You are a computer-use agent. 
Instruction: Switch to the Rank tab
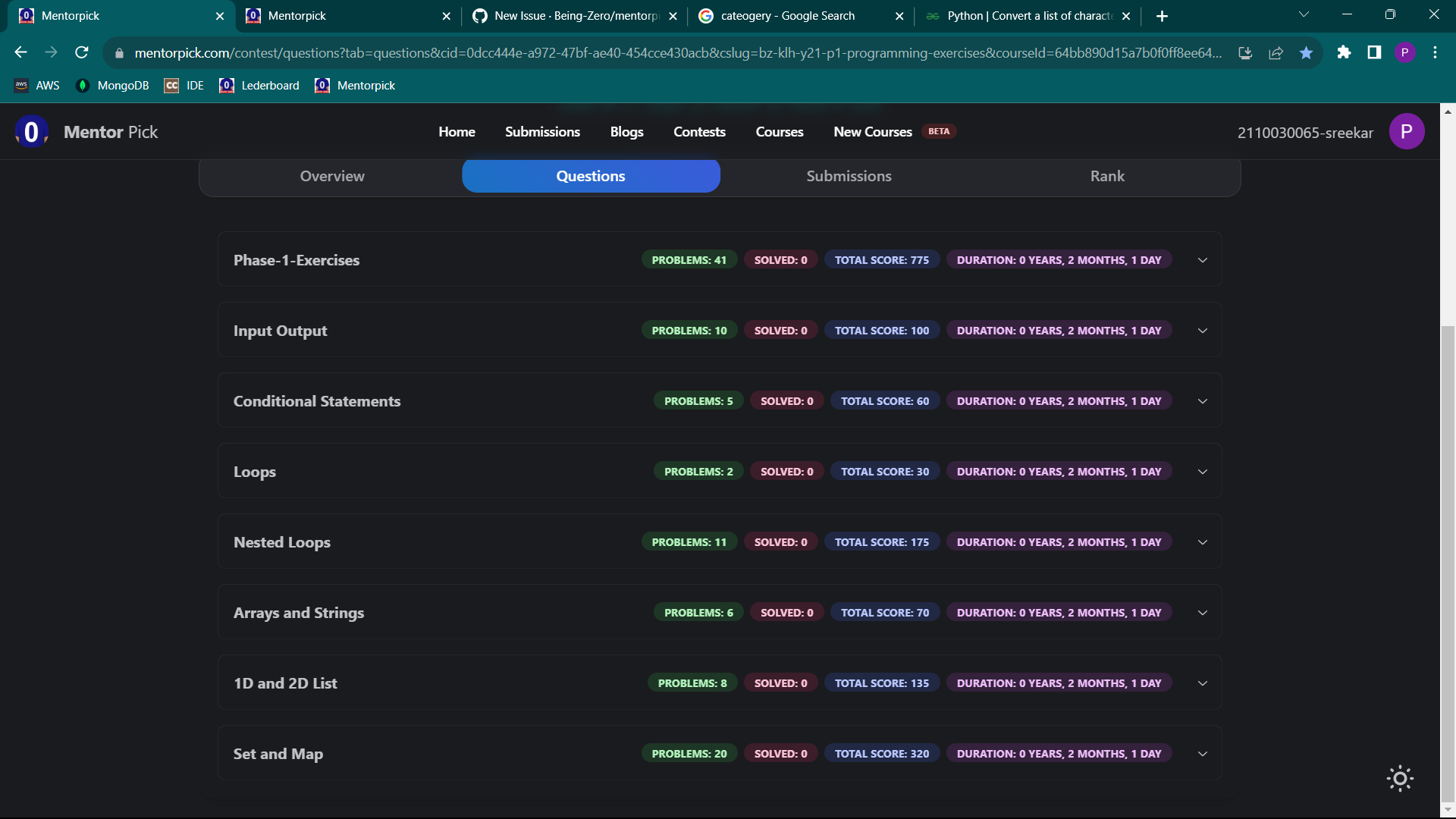click(1107, 175)
